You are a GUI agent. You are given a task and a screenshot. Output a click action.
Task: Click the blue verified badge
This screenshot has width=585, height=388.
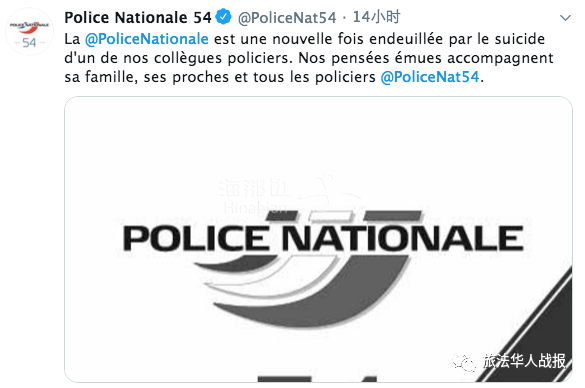pyautogui.click(x=223, y=17)
